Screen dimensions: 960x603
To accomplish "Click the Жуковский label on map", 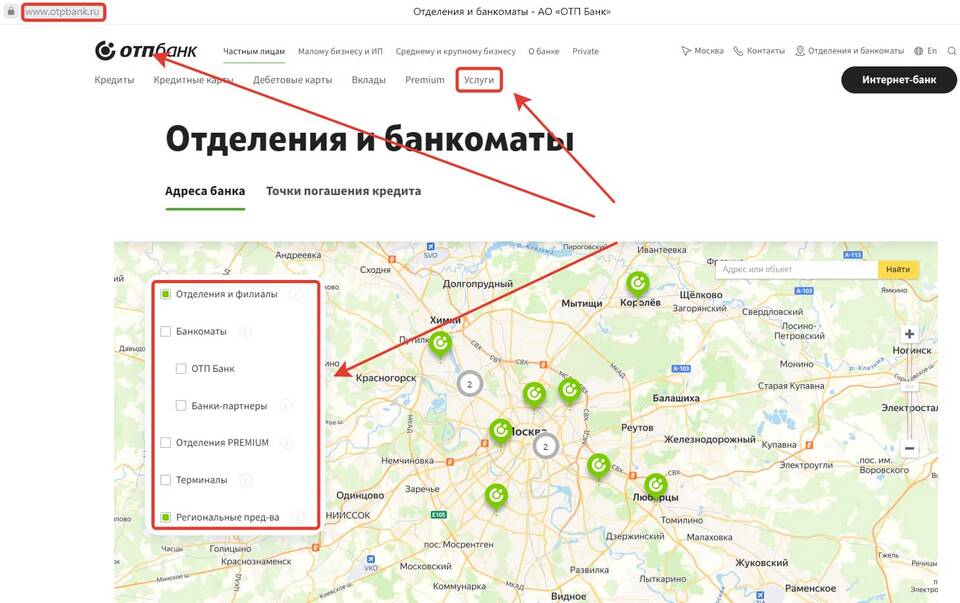I will coord(762,563).
